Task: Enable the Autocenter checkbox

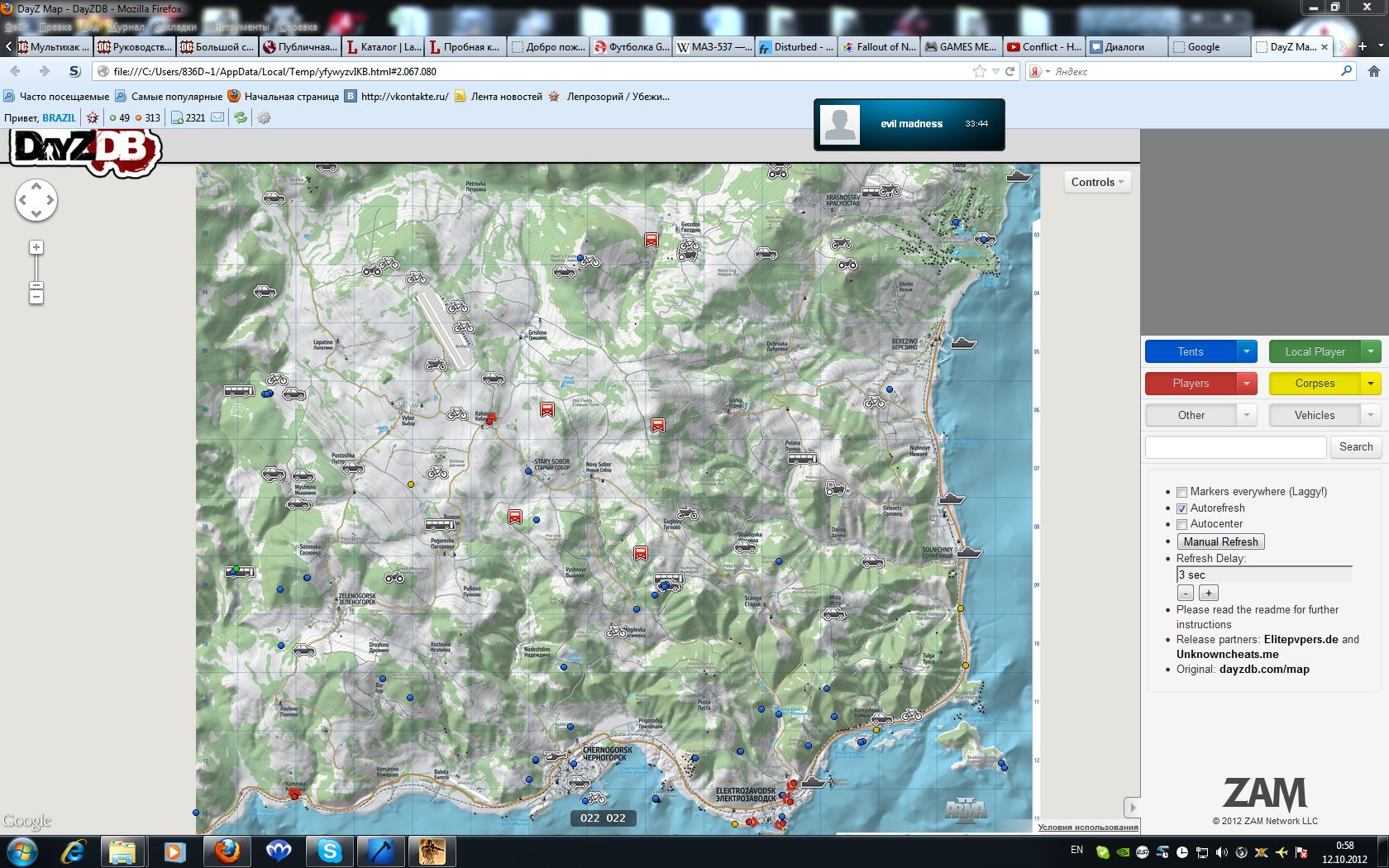Action: pyautogui.click(x=1182, y=524)
